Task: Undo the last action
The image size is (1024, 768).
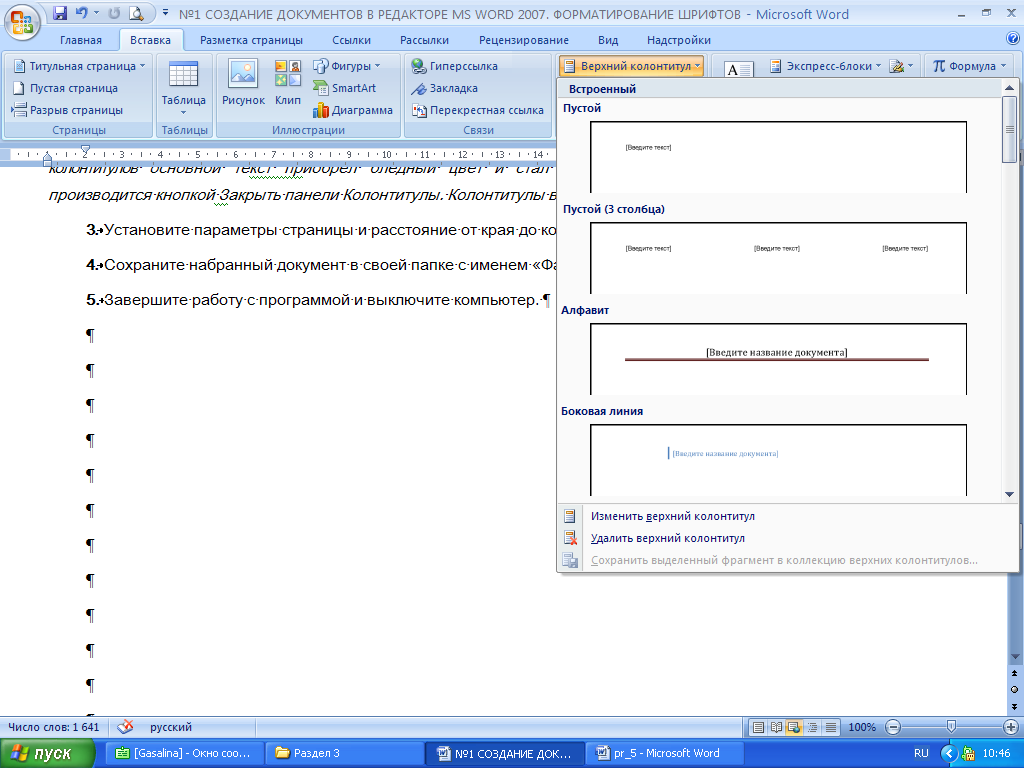Action: 82,13
